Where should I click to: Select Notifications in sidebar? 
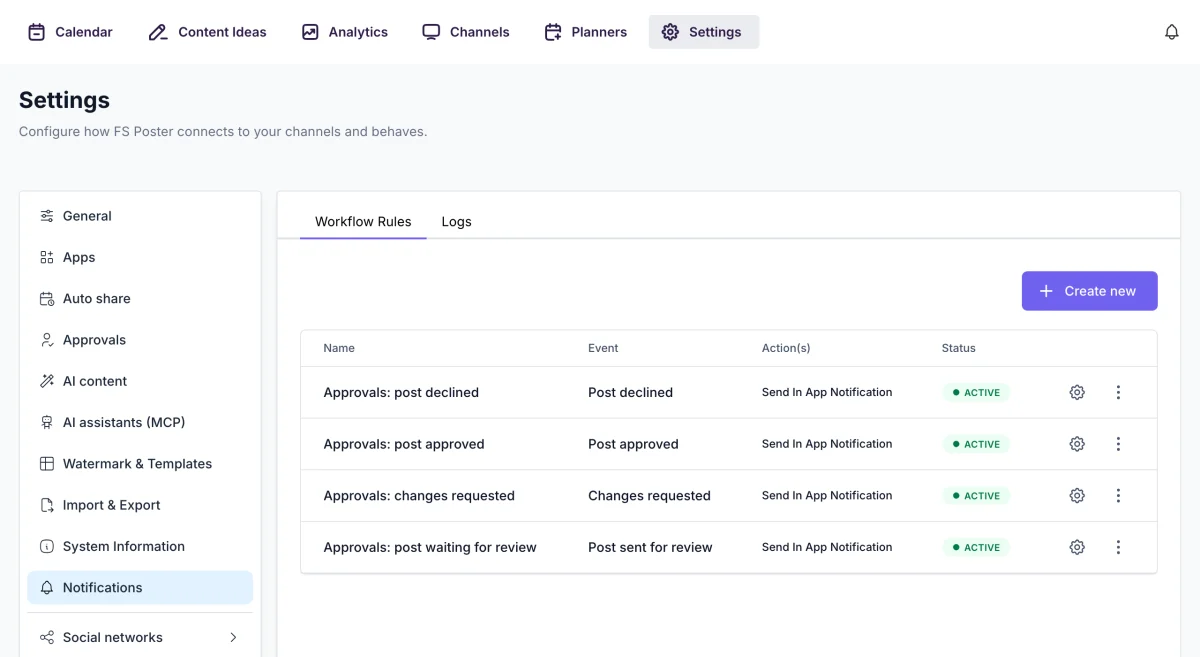coord(140,588)
